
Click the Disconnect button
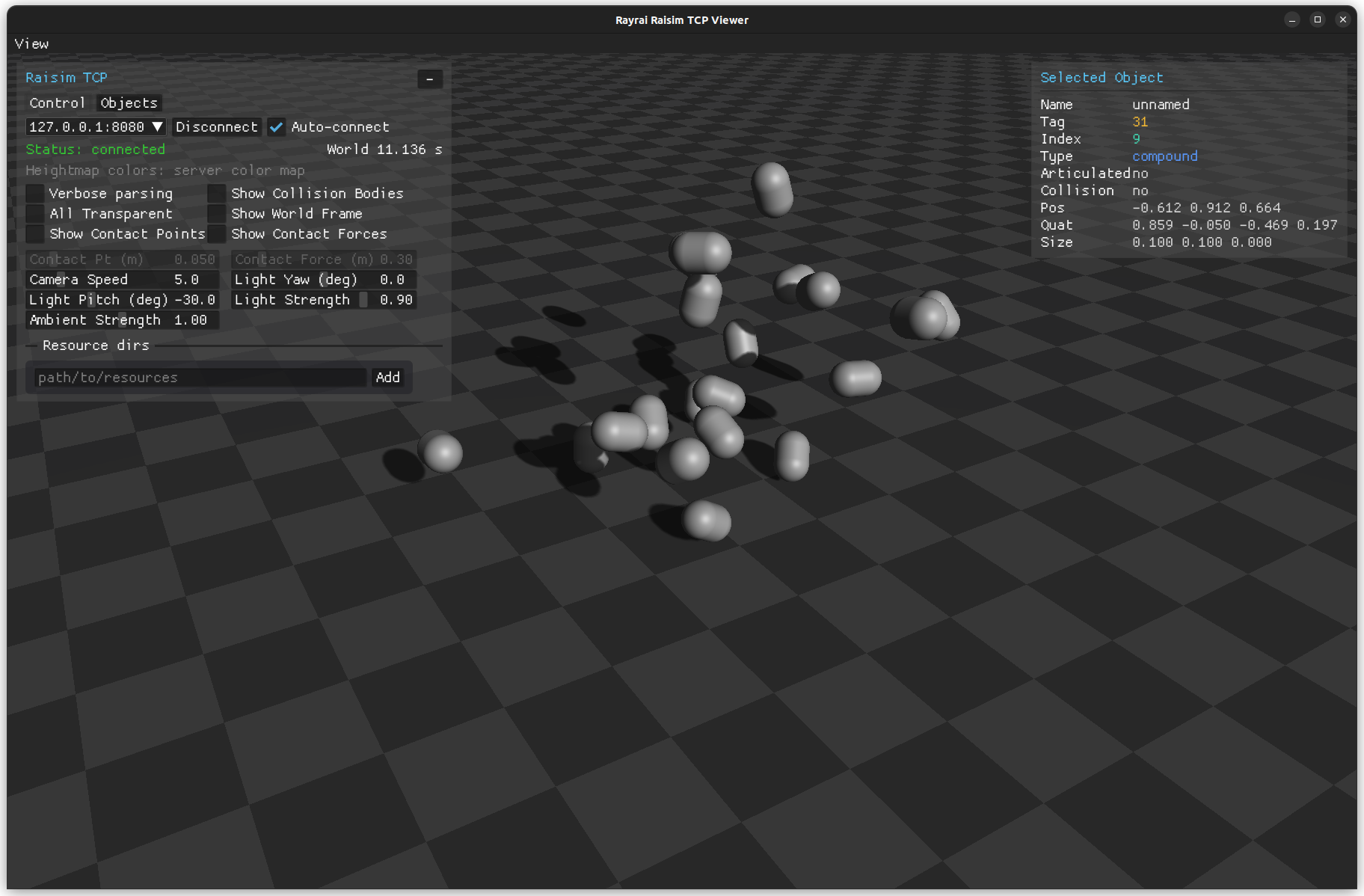click(x=216, y=126)
